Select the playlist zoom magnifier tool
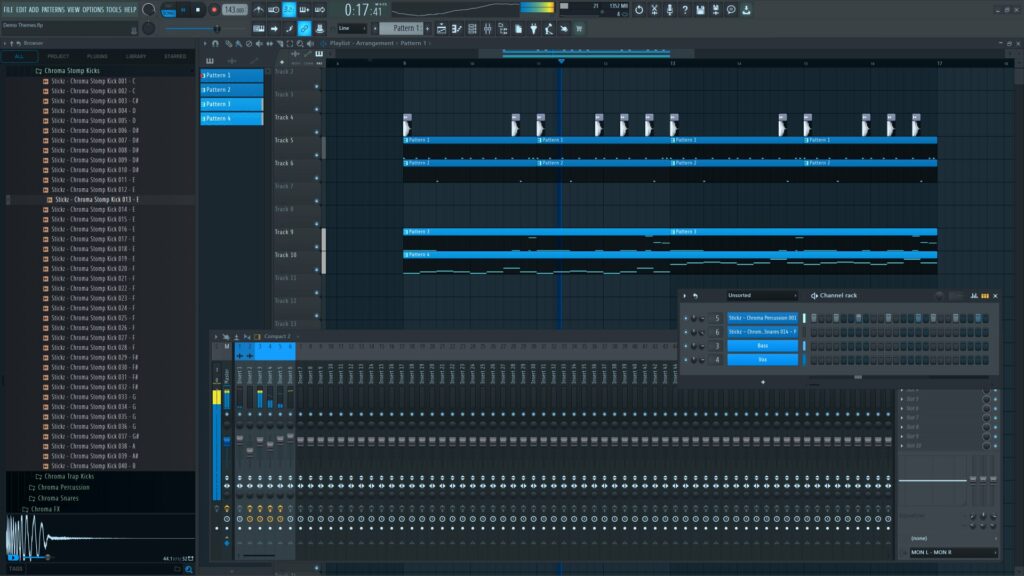Viewport: 1024px width, 576px height. point(300,44)
